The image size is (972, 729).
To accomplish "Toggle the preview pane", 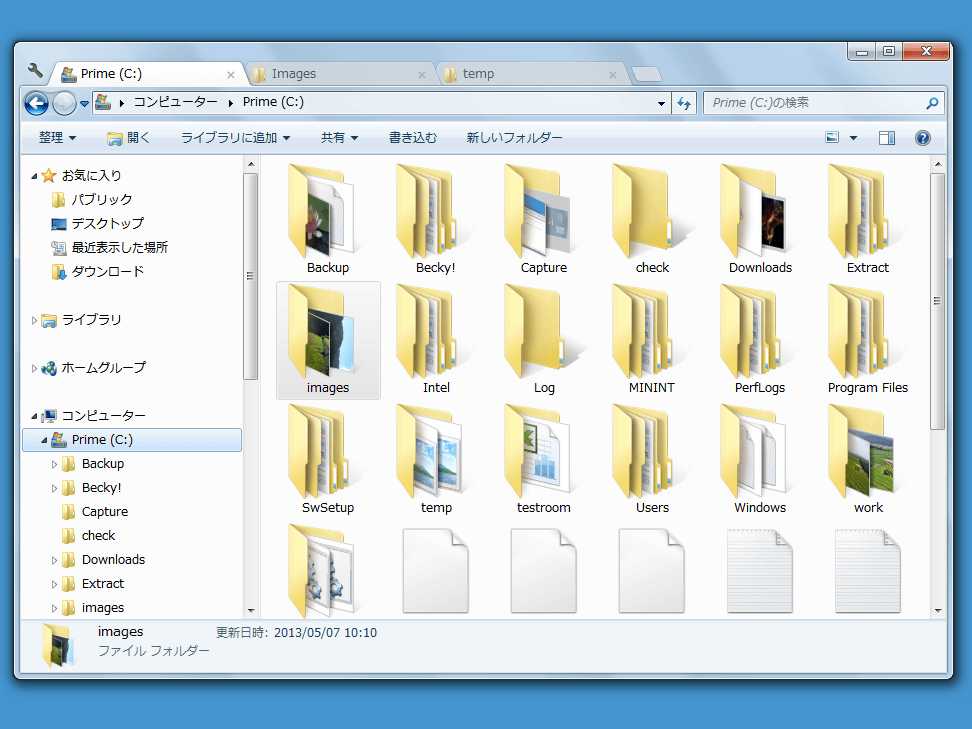I will tap(887, 138).
